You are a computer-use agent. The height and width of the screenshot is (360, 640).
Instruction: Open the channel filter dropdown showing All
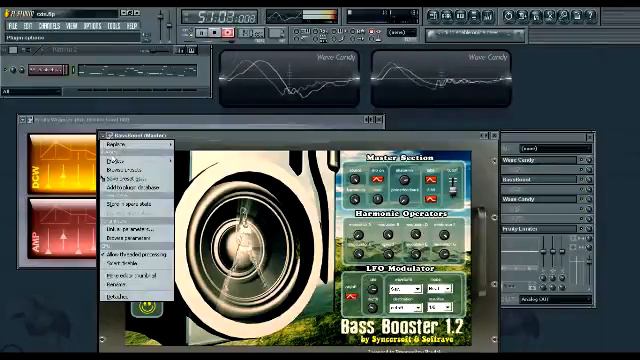pyautogui.click(x=31, y=91)
